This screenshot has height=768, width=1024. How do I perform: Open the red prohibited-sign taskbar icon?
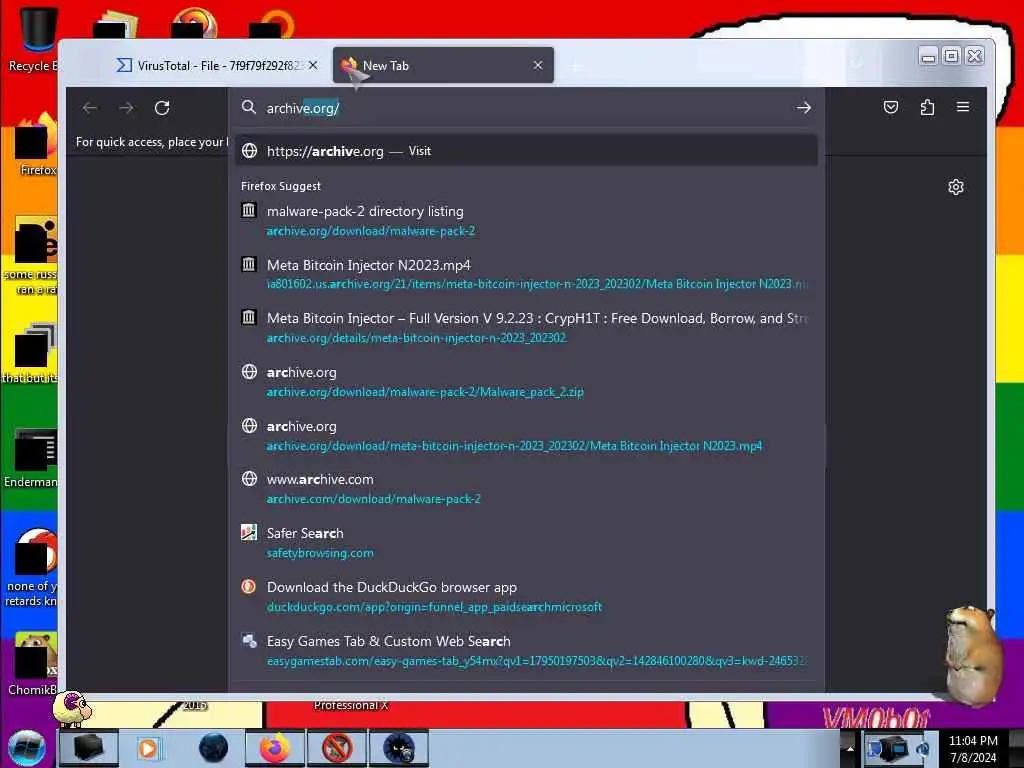(x=337, y=748)
